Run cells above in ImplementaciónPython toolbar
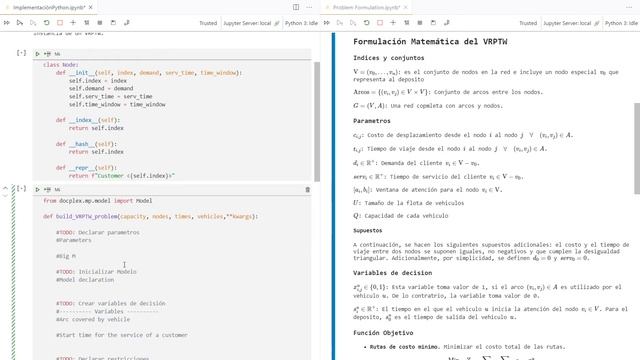The height and width of the screenshot is (360, 640). 20,23
